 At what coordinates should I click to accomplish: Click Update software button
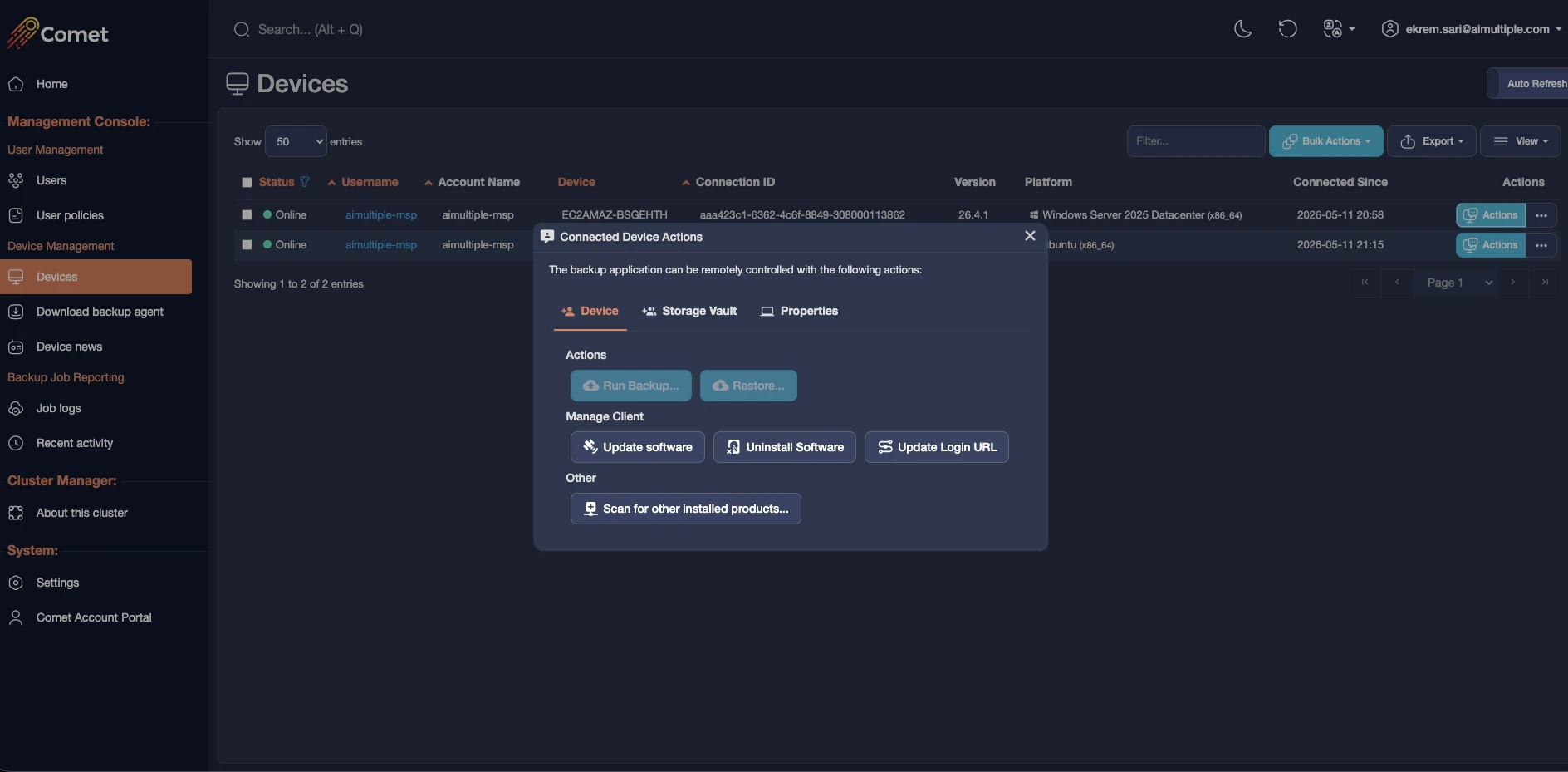638,447
